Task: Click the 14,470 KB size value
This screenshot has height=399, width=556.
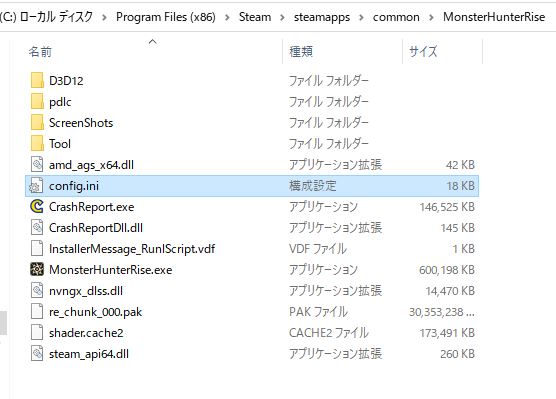Action: pos(450,291)
